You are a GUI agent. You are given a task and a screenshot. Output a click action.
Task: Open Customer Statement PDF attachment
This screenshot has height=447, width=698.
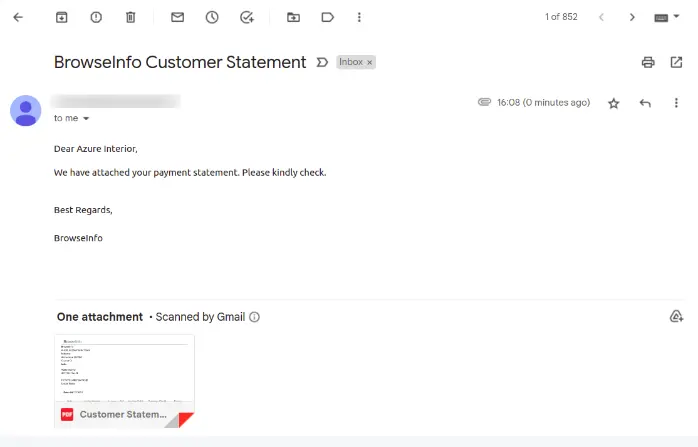[125, 381]
